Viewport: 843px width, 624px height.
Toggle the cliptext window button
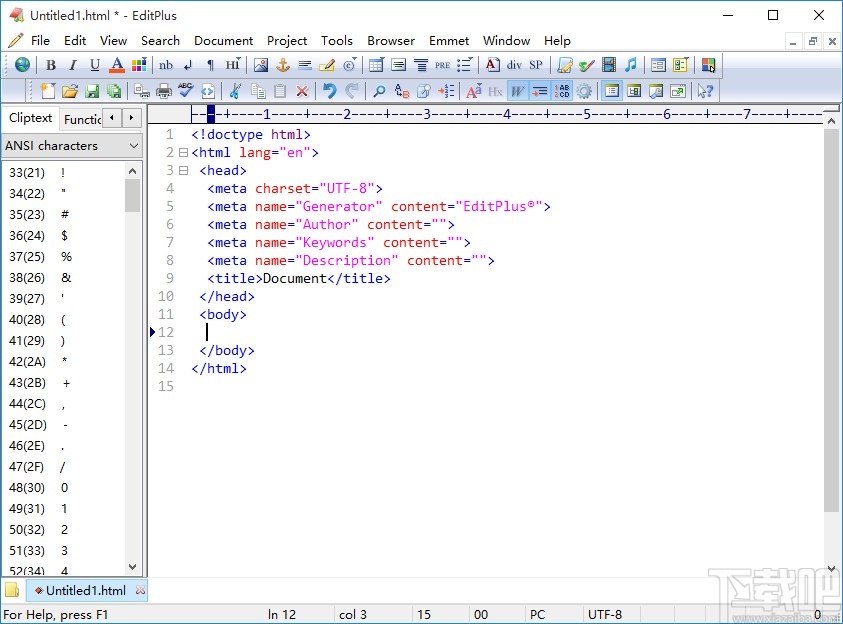(611, 91)
